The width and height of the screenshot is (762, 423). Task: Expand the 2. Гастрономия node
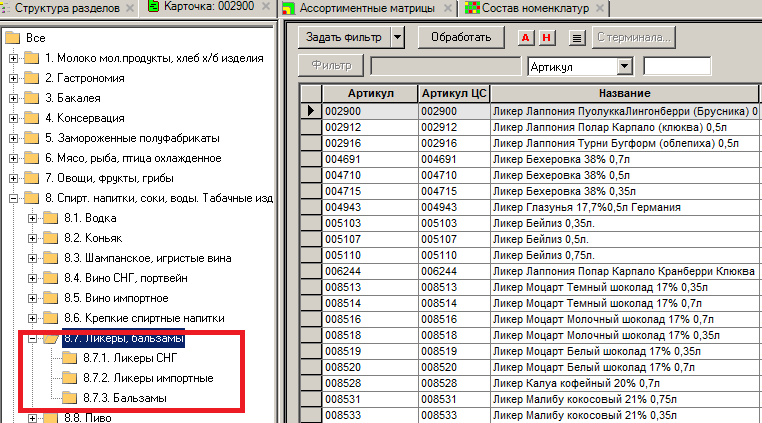pos(13,78)
